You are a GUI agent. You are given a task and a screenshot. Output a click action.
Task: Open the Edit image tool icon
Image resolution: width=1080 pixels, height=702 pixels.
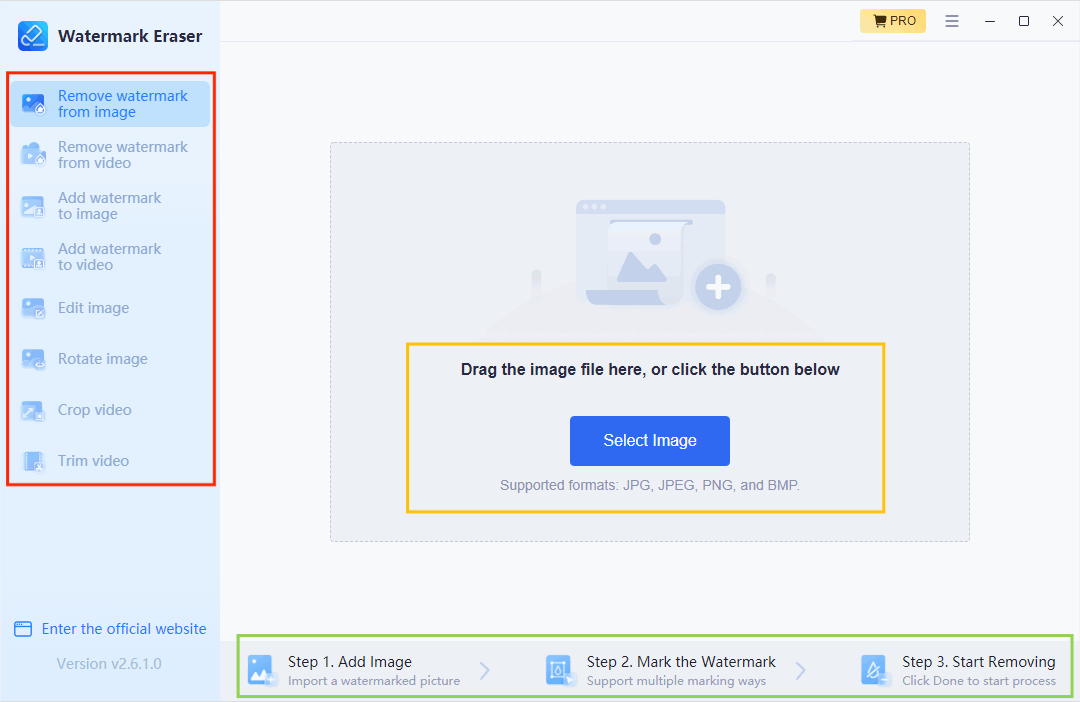coord(34,308)
